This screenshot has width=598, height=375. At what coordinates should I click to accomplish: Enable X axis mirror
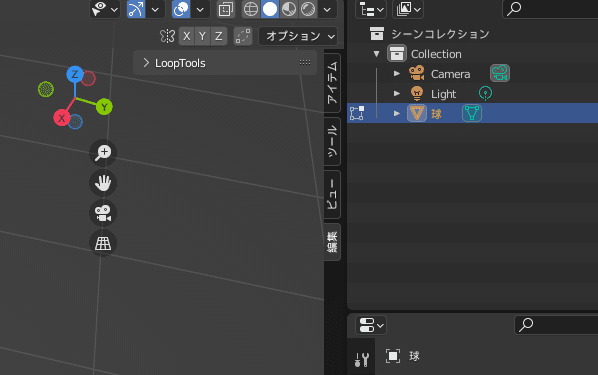(186, 36)
